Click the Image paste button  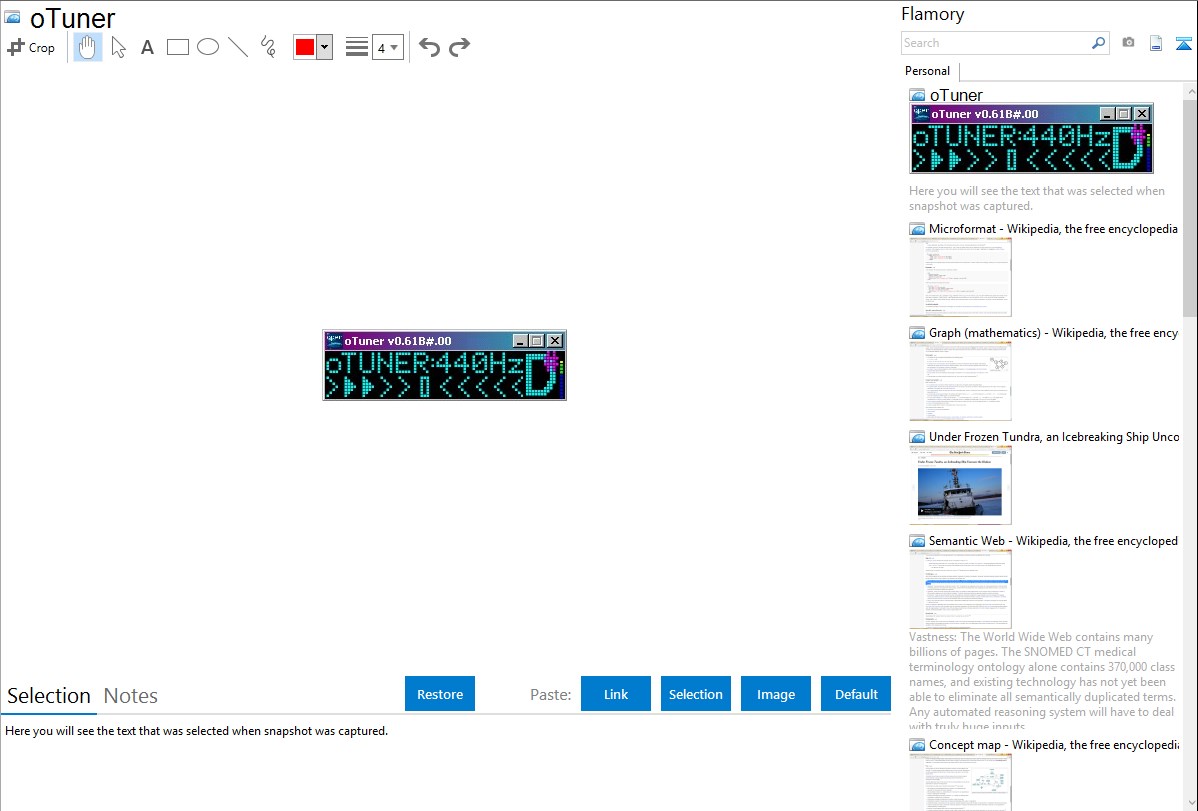point(776,694)
